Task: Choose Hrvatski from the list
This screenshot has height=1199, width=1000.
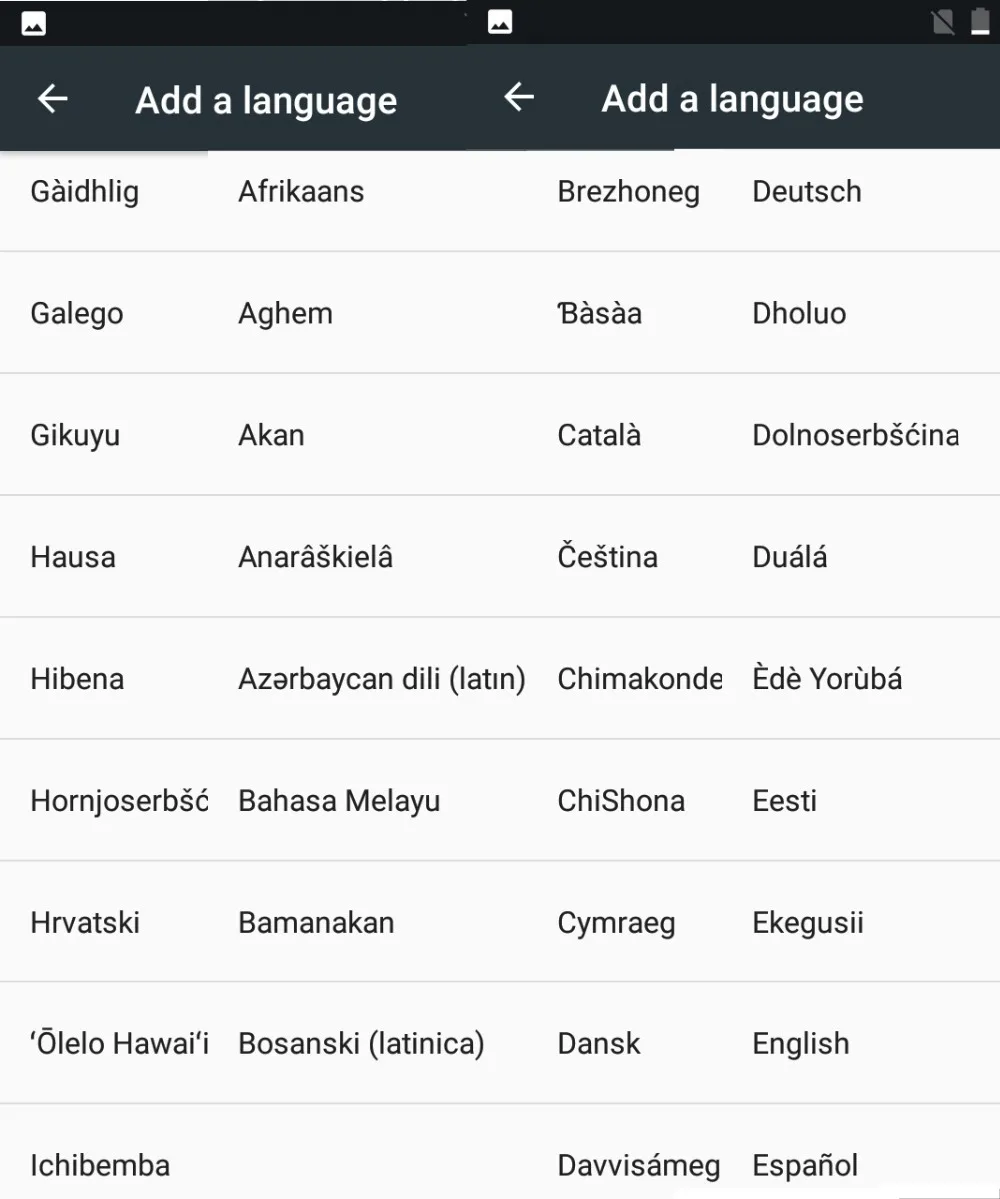Action: pyautogui.click(x=85, y=922)
